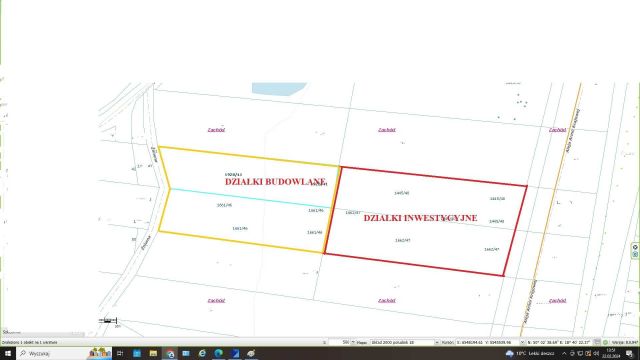Click the bottom-right Zachód link by the road
Image resolution: width=640 pixels, height=360 pixels.
pyautogui.click(x=558, y=300)
